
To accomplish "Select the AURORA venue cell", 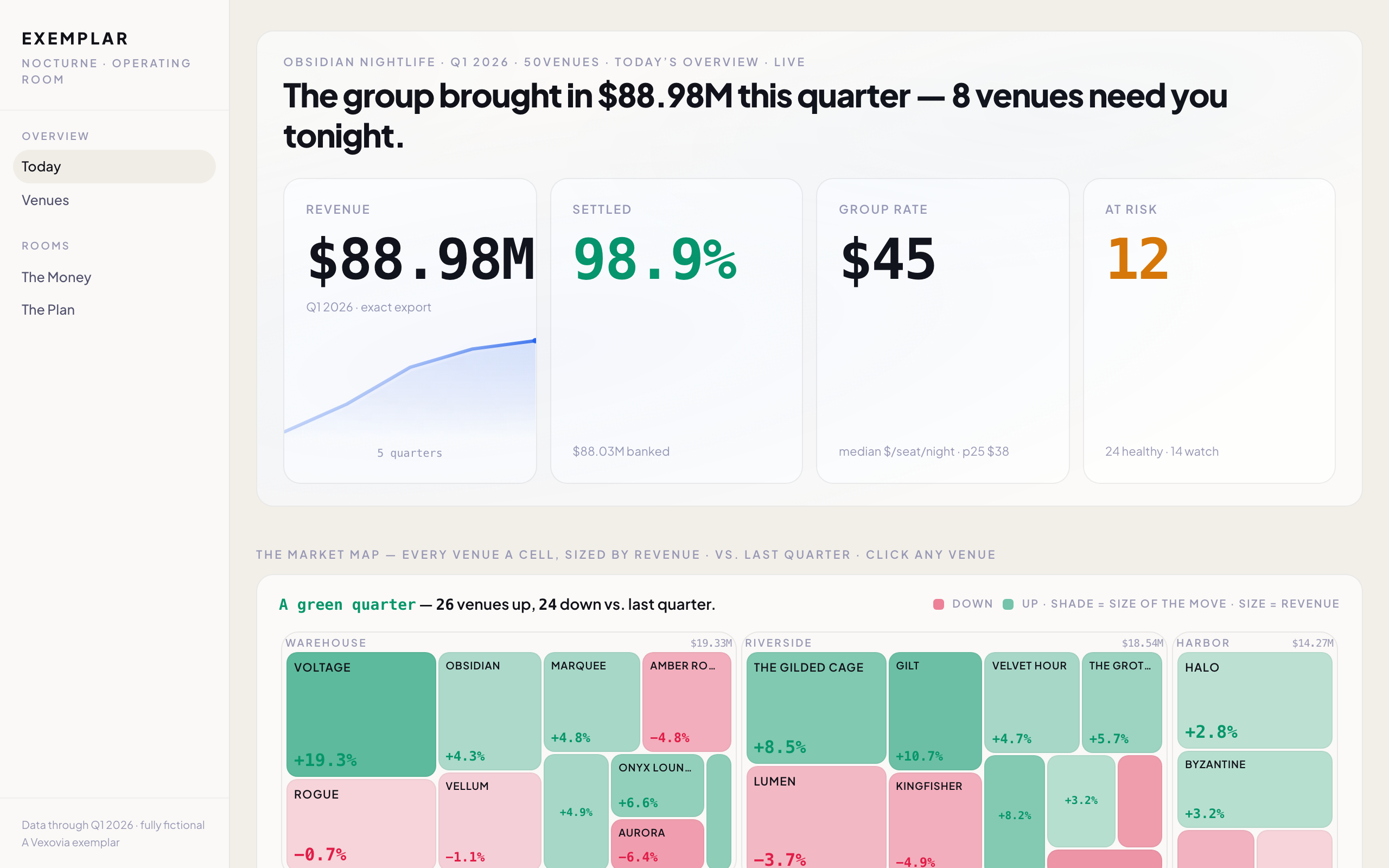I will coord(657,843).
